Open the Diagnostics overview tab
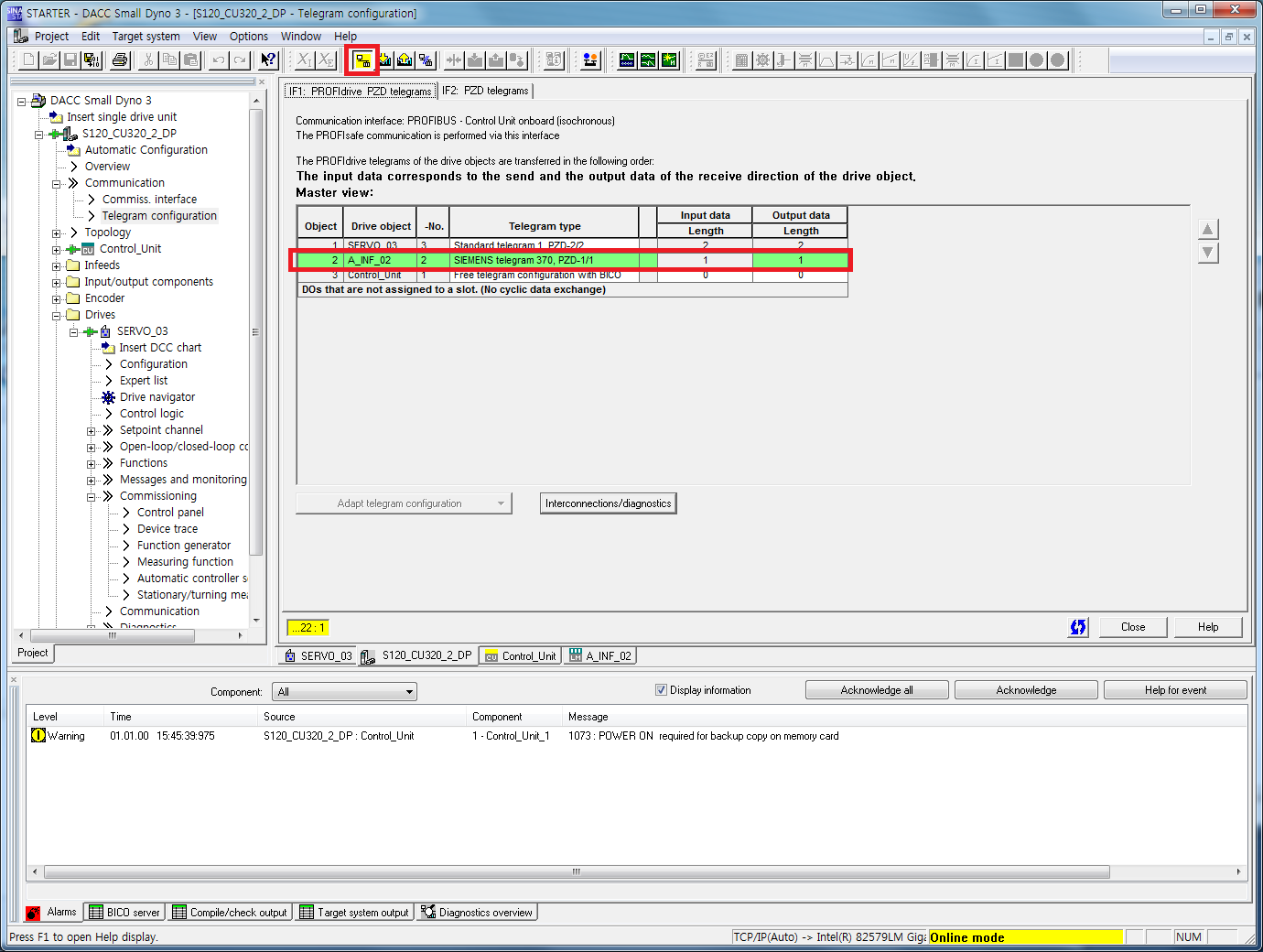The image size is (1263, 952). 477,913
